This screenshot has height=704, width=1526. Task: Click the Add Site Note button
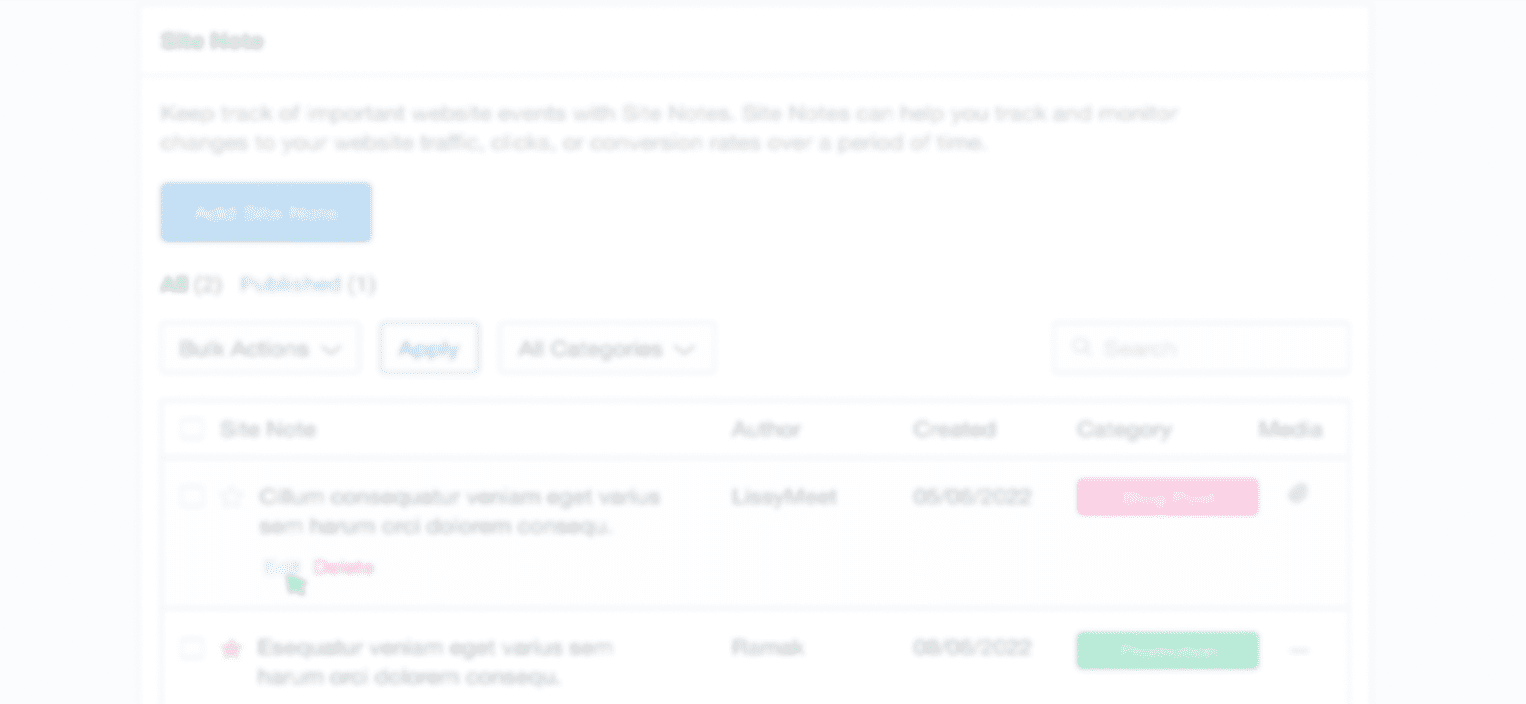[x=266, y=212]
